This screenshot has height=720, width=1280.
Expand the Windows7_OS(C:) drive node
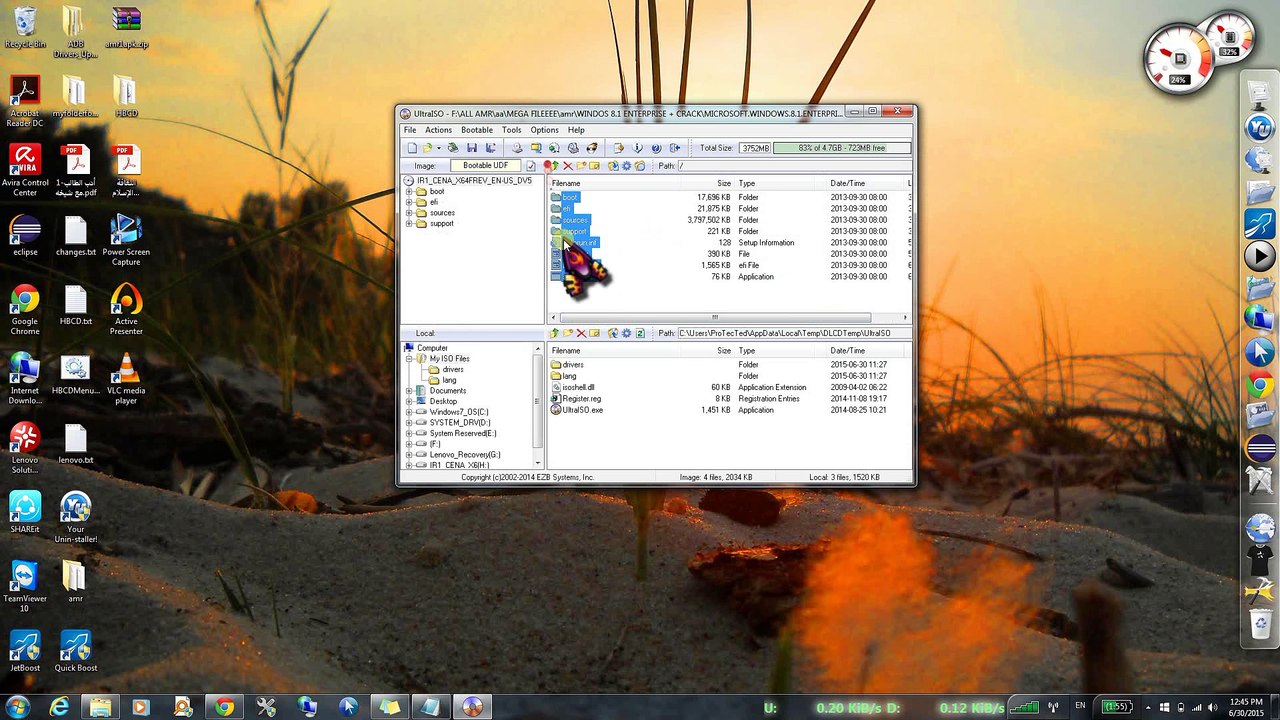(x=409, y=412)
